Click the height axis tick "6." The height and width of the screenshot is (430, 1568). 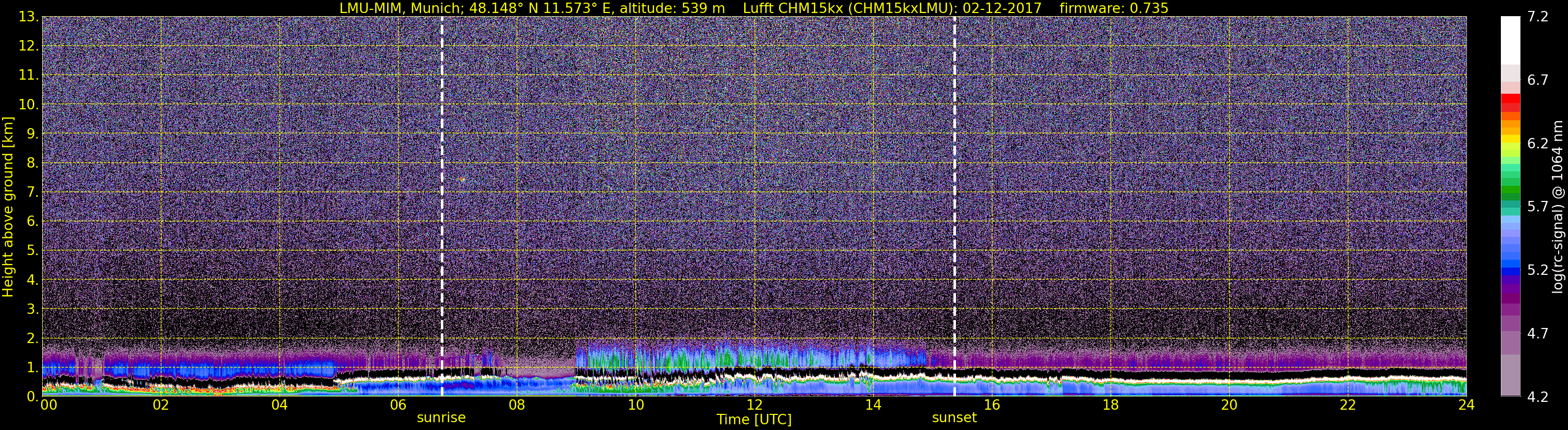click(33, 221)
